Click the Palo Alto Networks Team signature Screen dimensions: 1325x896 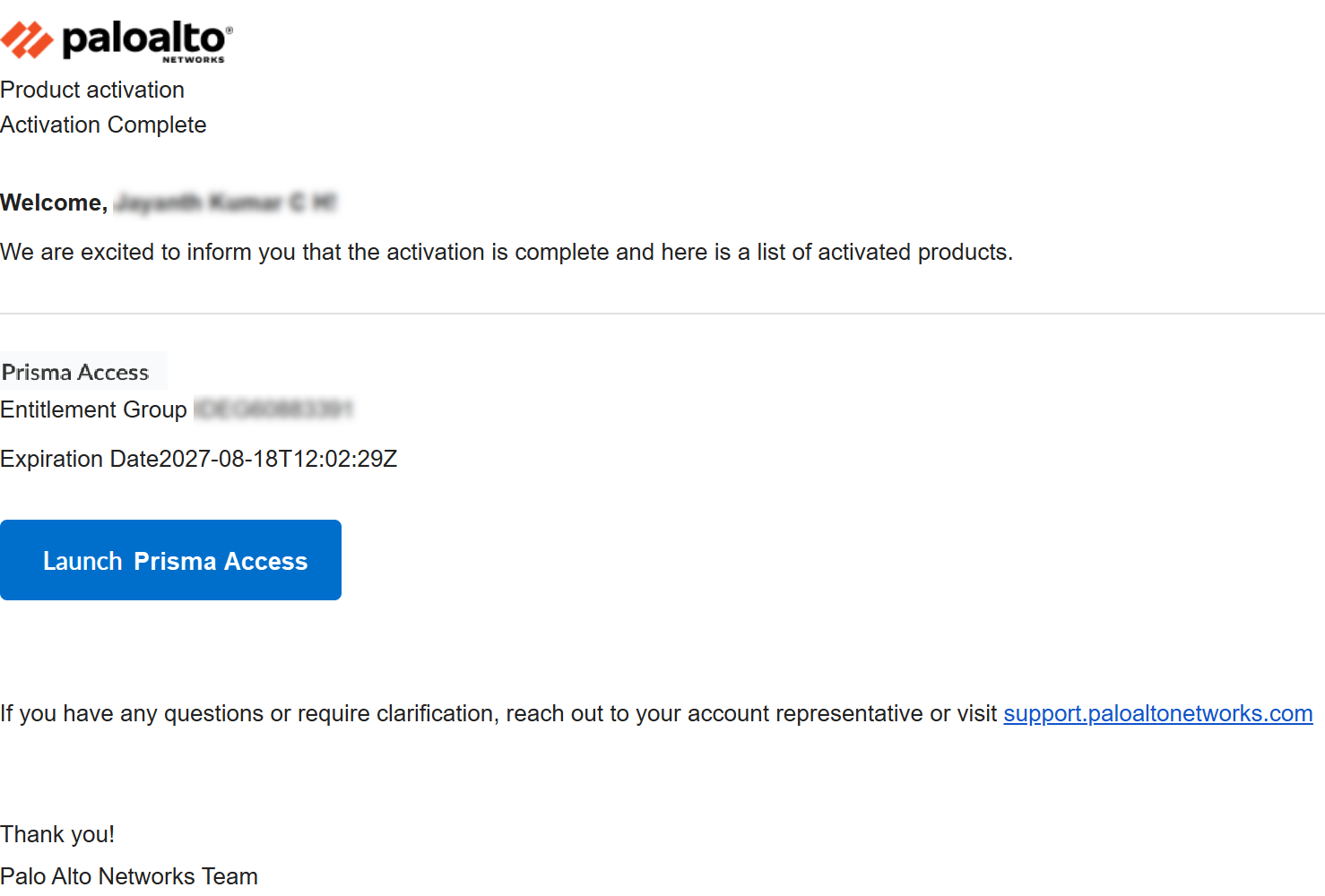click(129, 875)
